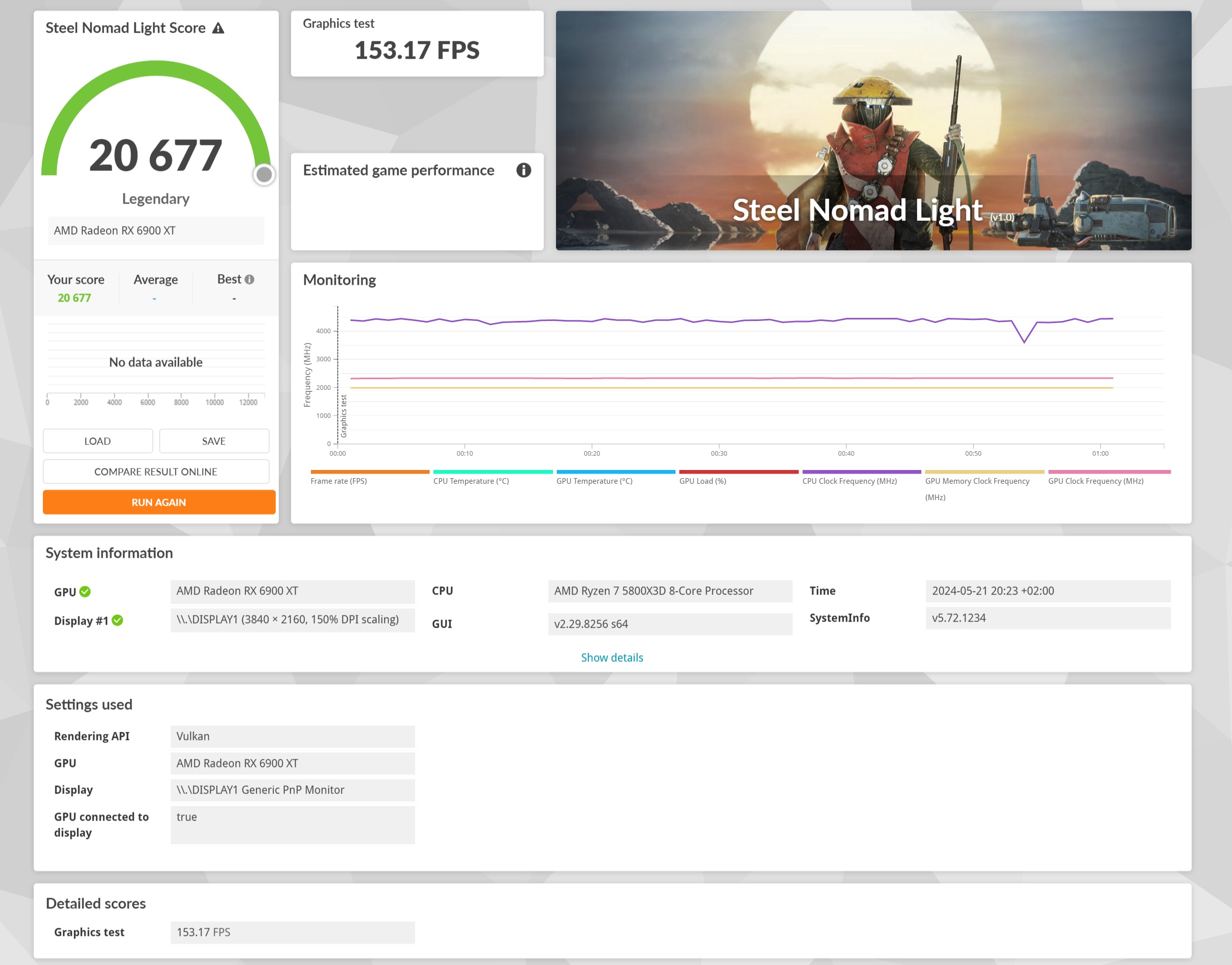Toggle GPU Memory Clock Frequency legend entry
Screen dimensions: 1232x965
(977, 481)
